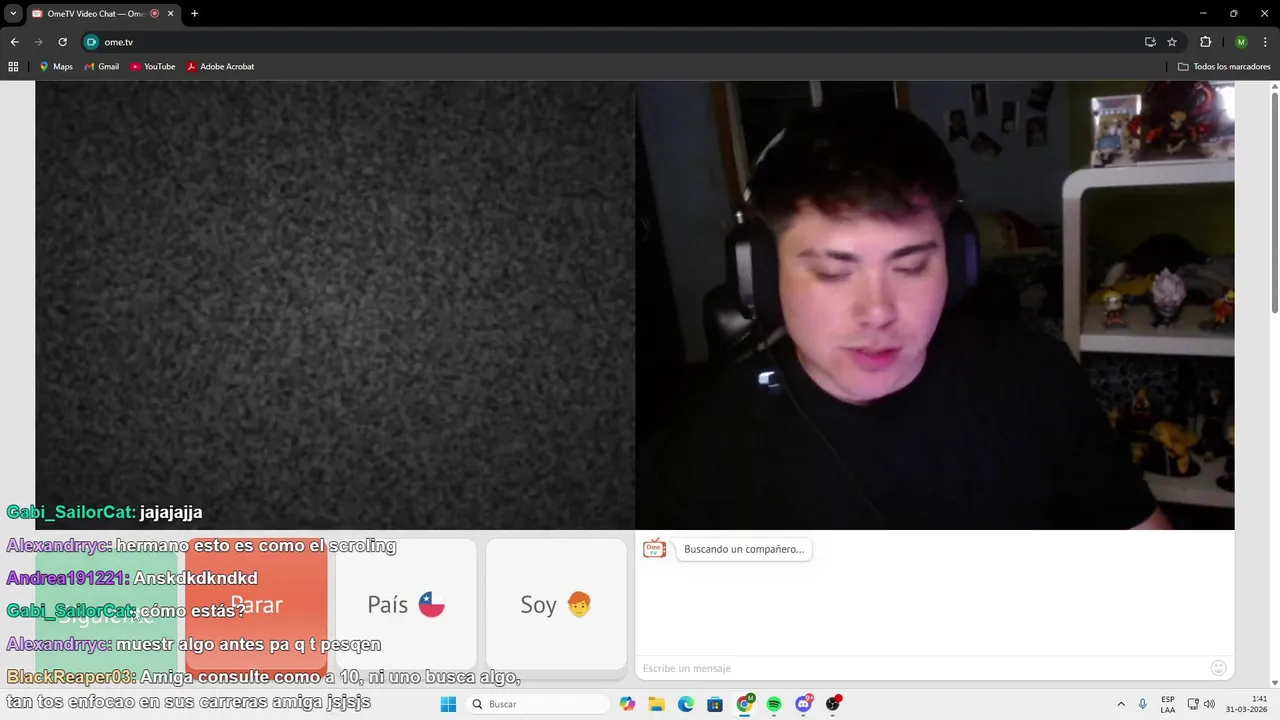Open the Maps bookmark
Screen dimensions: 1280x720
56,66
